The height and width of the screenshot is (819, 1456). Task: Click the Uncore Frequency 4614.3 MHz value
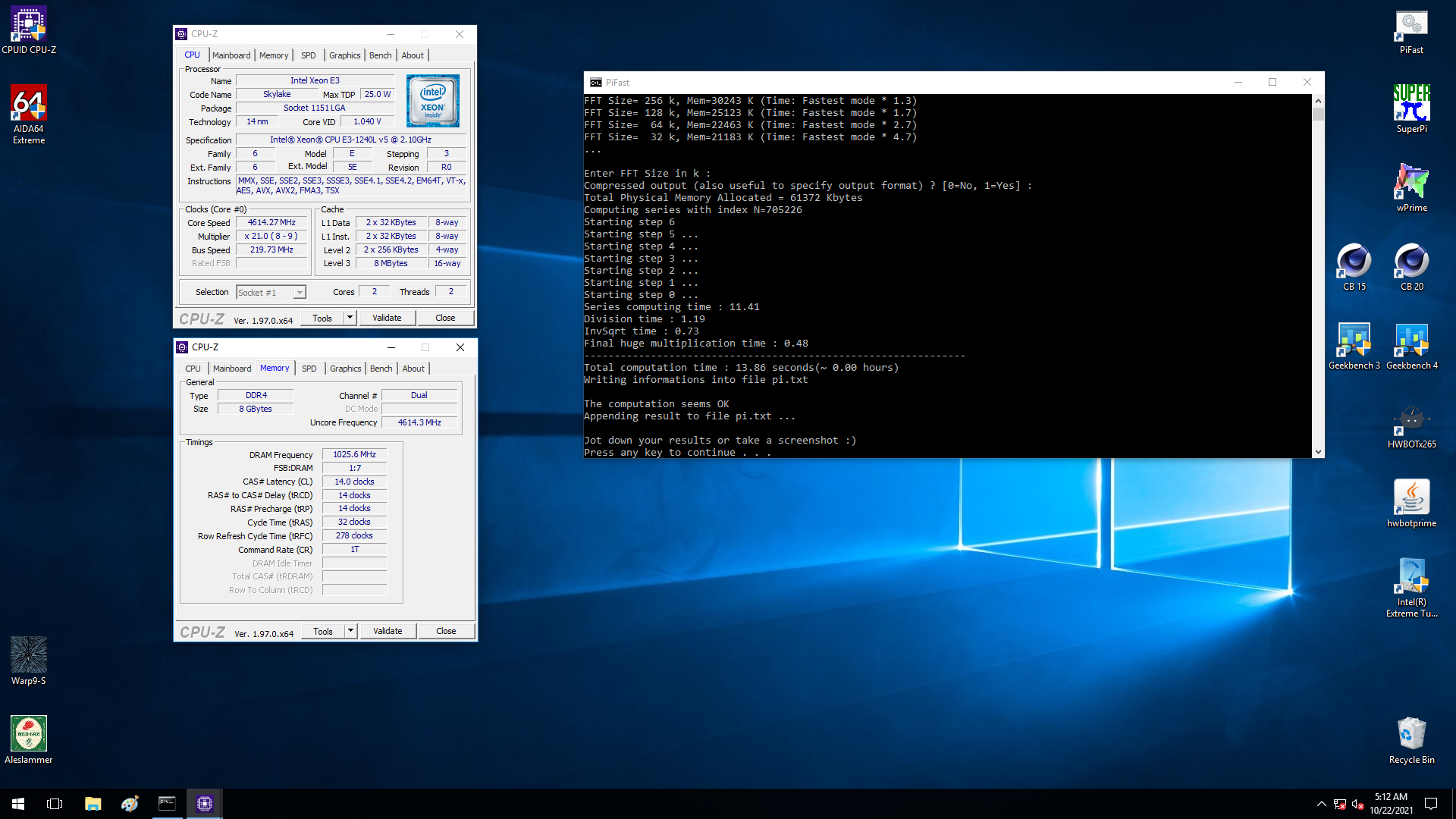click(419, 423)
